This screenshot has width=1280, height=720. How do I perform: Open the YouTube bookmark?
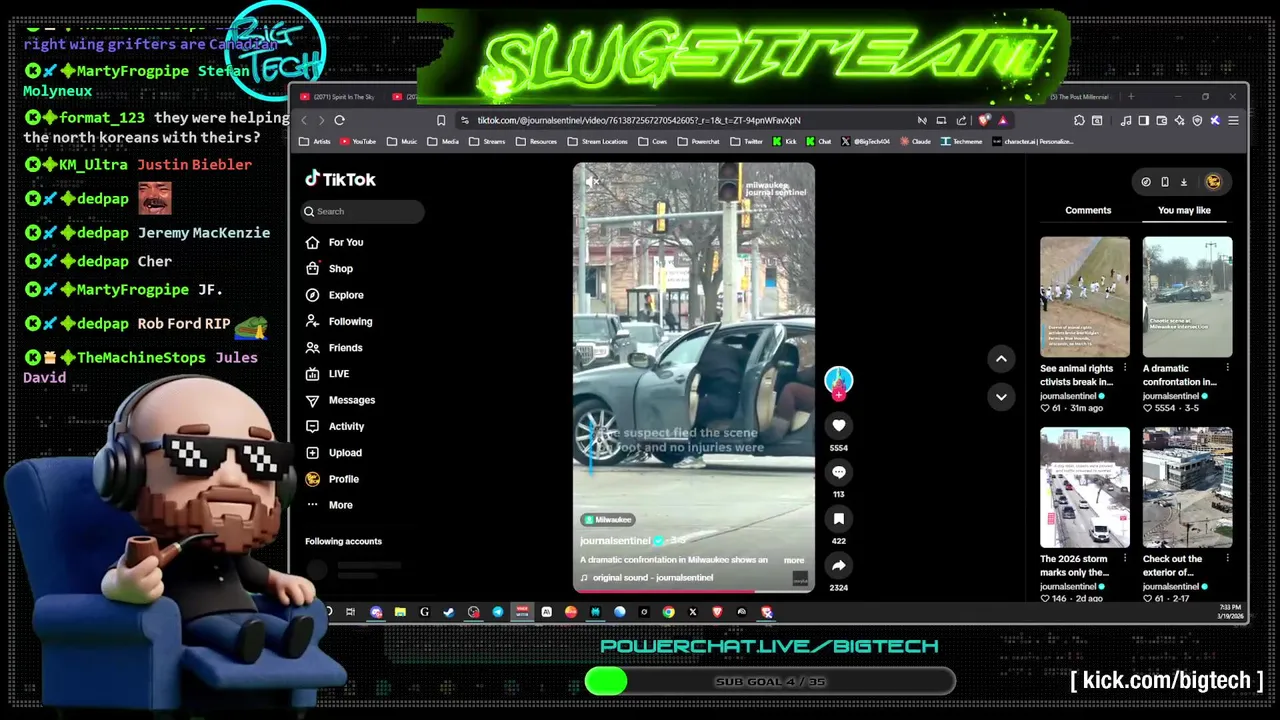(x=358, y=142)
